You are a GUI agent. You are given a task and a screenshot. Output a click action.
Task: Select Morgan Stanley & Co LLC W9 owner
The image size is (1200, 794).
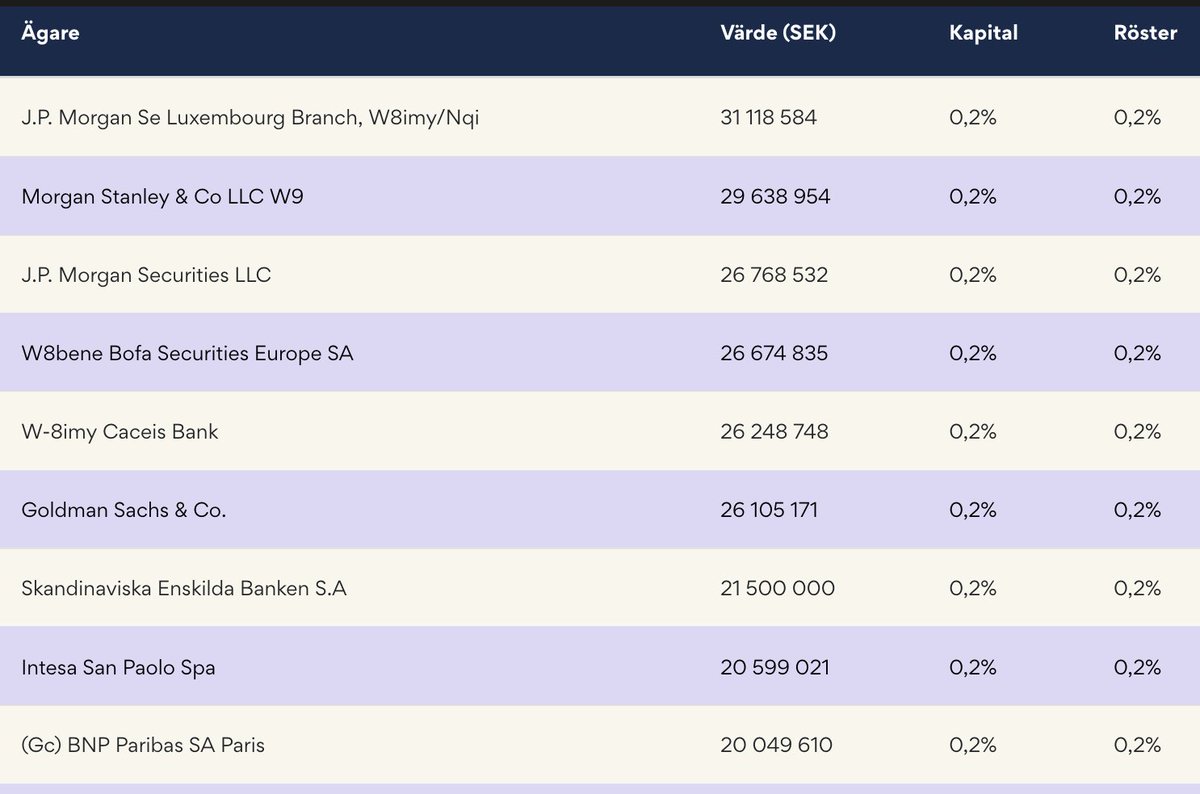click(162, 197)
